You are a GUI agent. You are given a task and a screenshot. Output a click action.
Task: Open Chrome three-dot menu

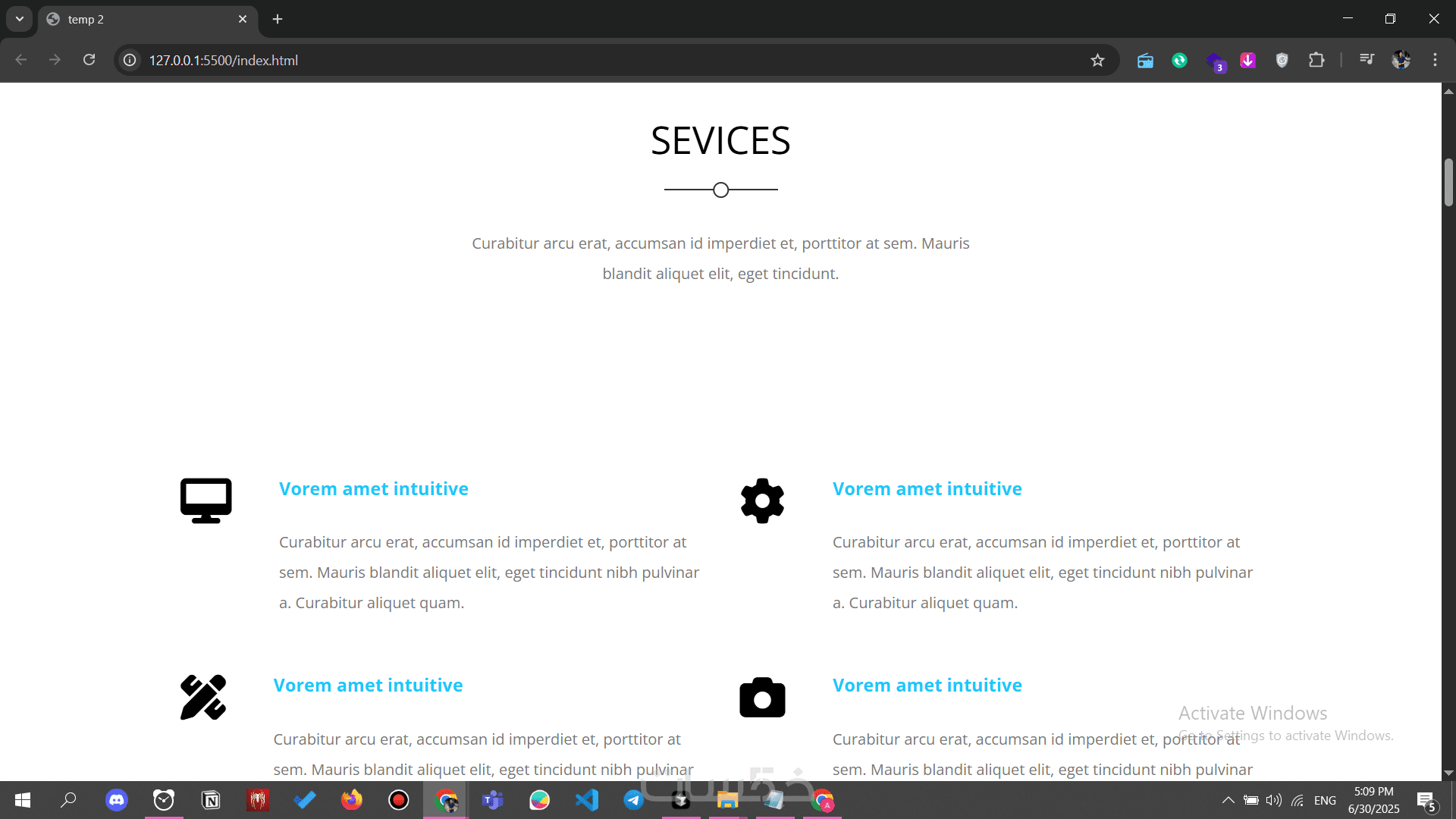point(1435,60)
